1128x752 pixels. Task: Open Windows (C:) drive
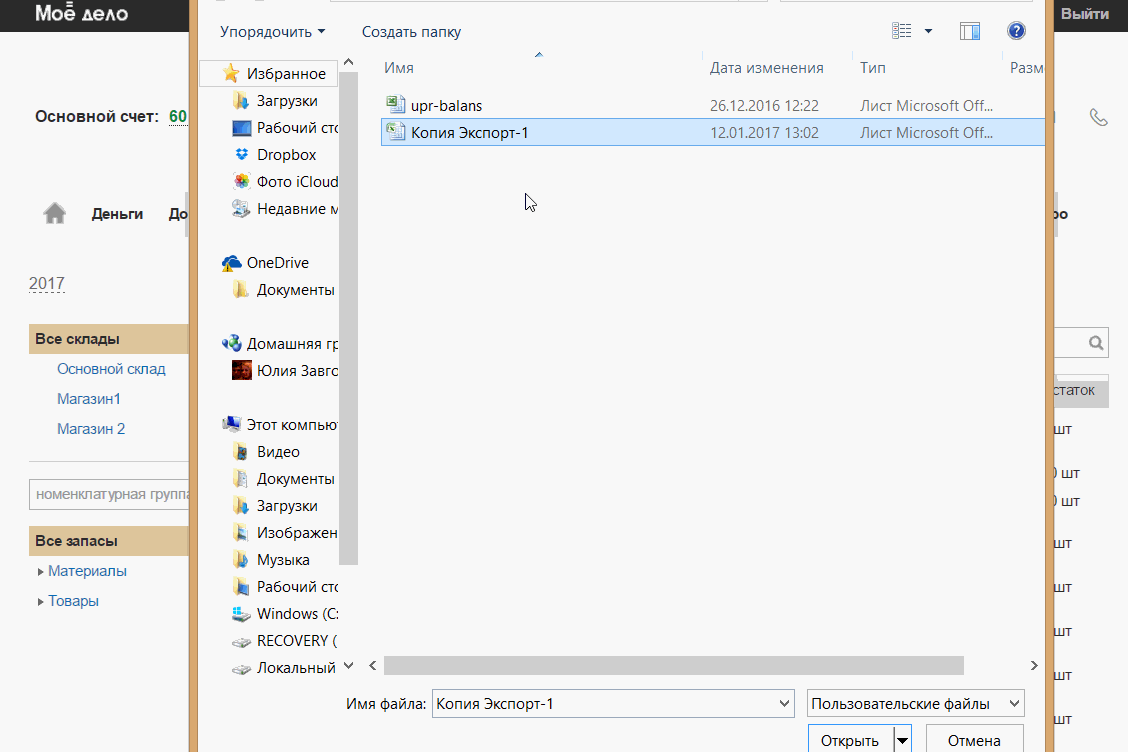285,614
